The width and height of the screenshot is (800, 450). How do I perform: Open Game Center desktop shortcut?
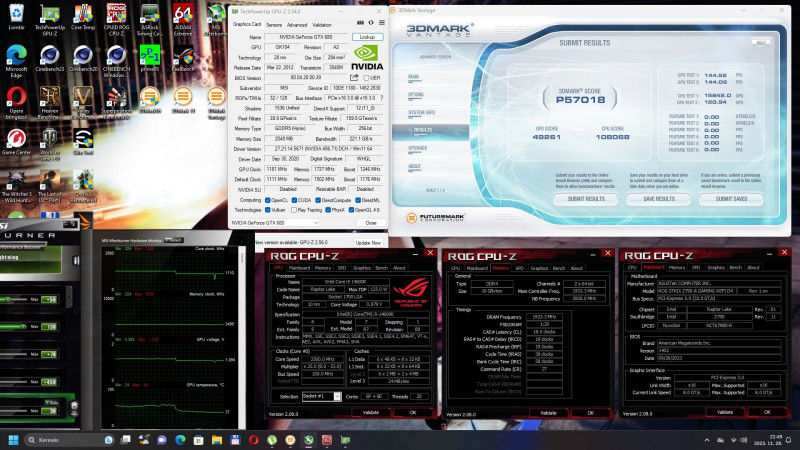tap(16, 141)
